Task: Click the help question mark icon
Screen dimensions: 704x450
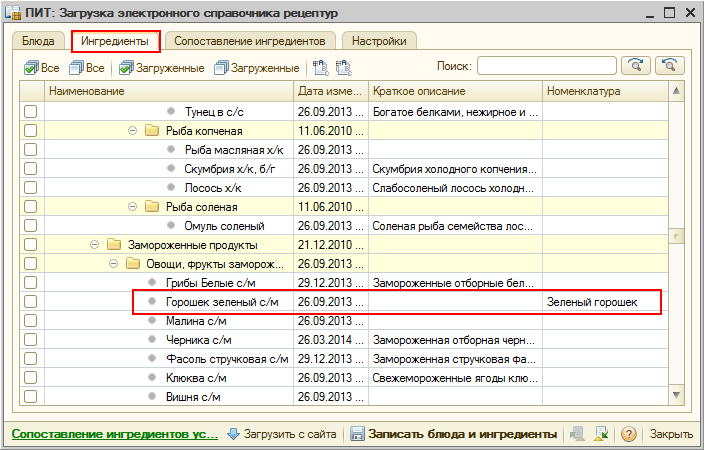Action: click(x=629, y=434)
